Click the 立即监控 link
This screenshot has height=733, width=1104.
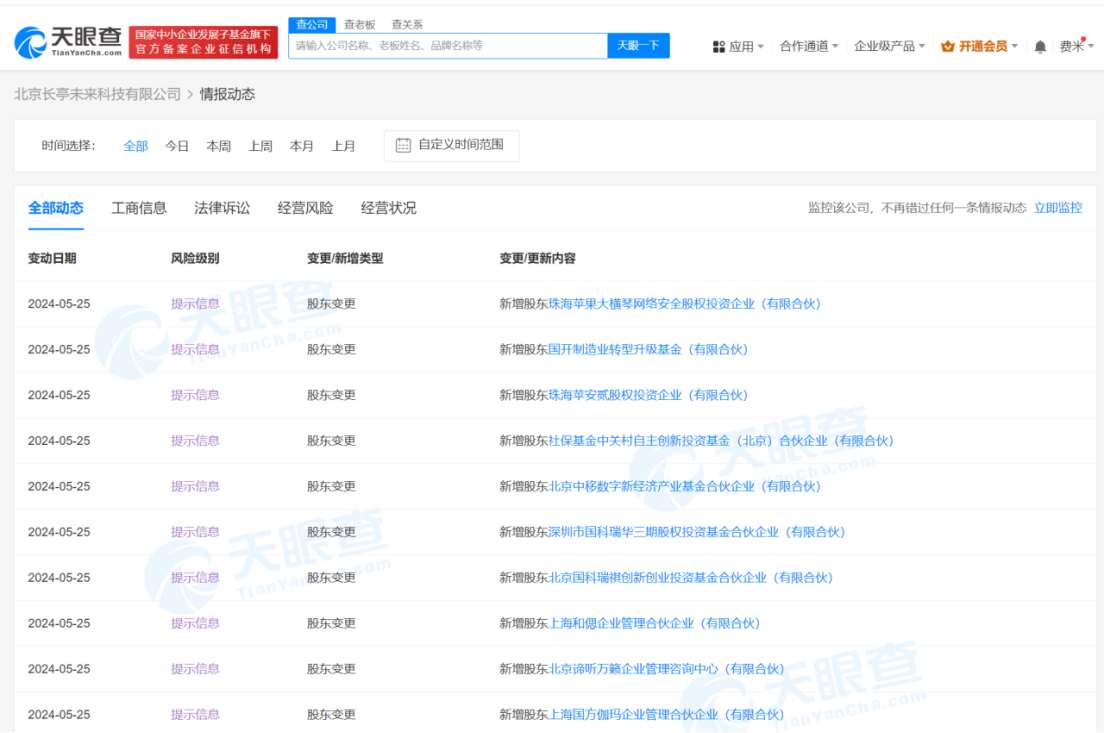coord(1058,207)
